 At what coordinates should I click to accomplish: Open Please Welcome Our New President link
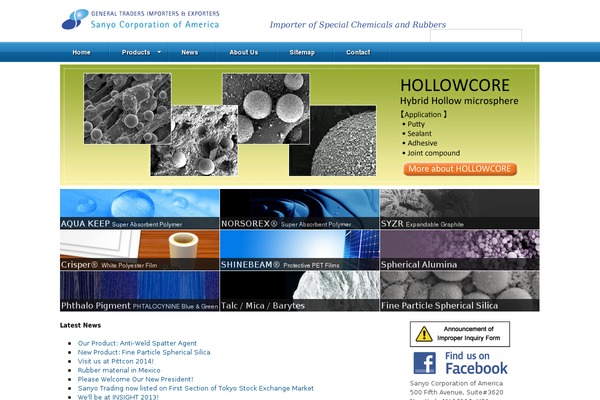point(135,379)
